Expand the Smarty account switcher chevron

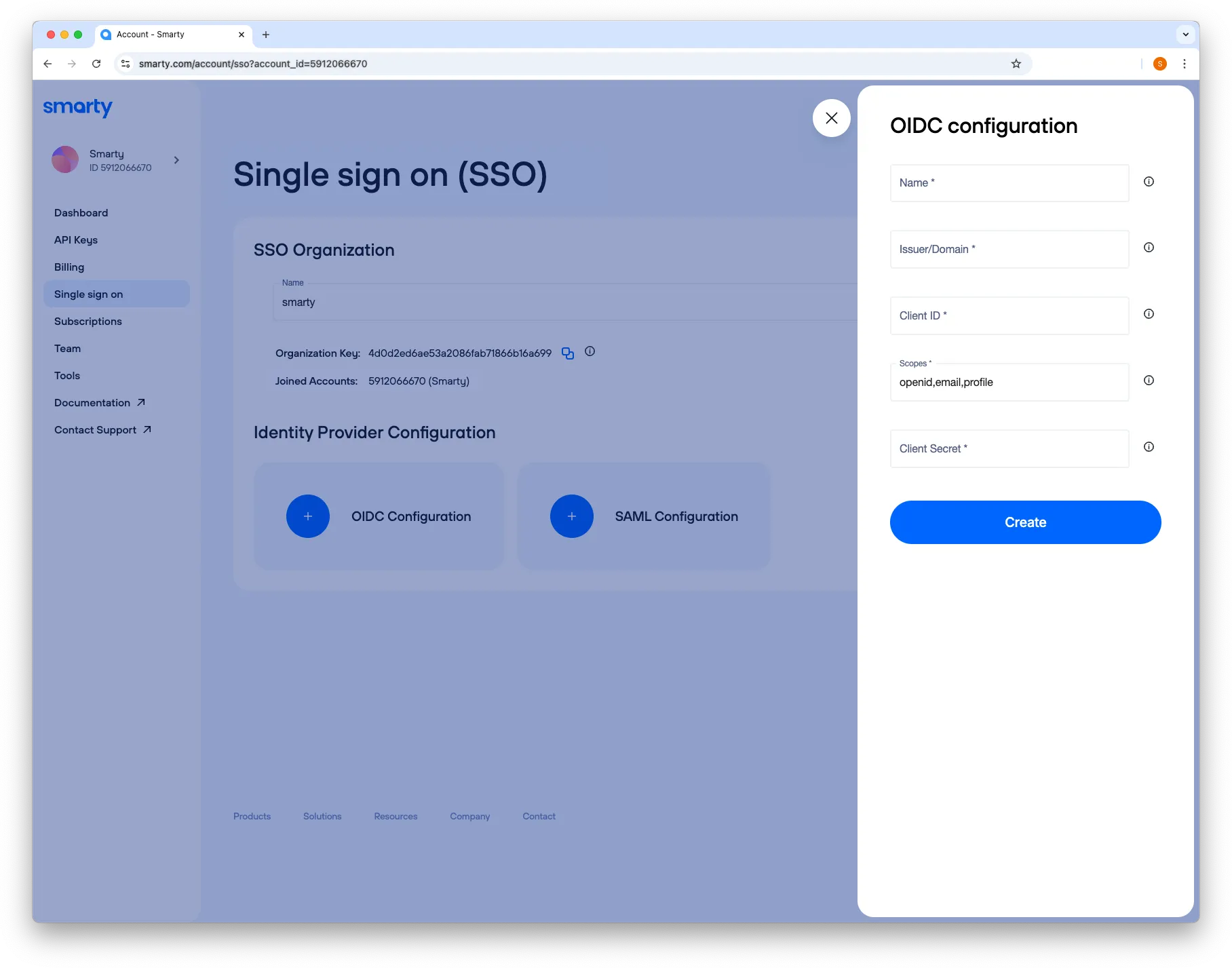(176, 160)
